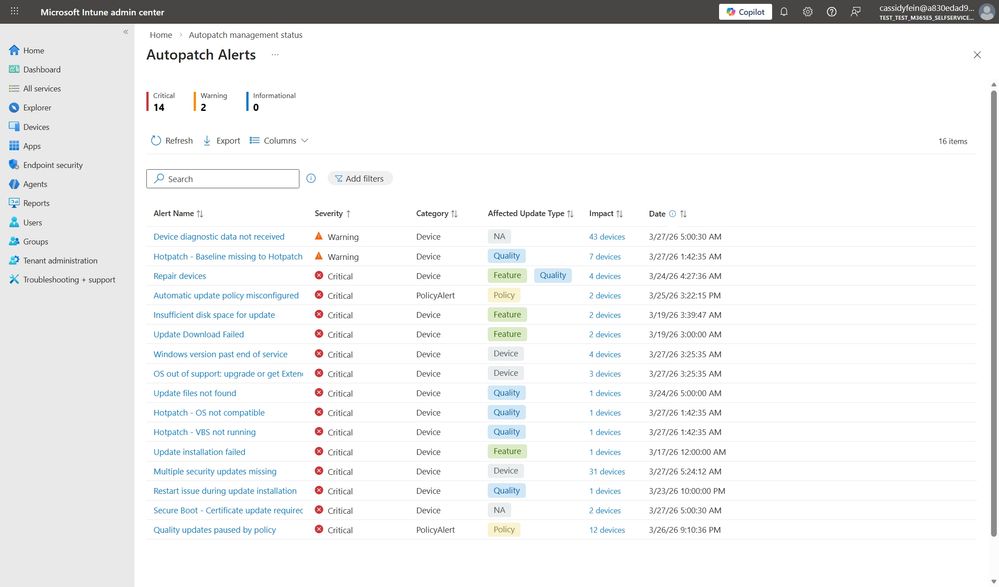Open the ellipsis menu beside Autopatch Alerts

275,55
